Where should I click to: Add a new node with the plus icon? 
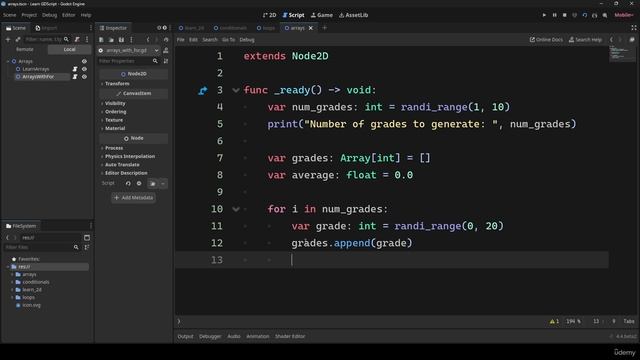coord(8,39)
